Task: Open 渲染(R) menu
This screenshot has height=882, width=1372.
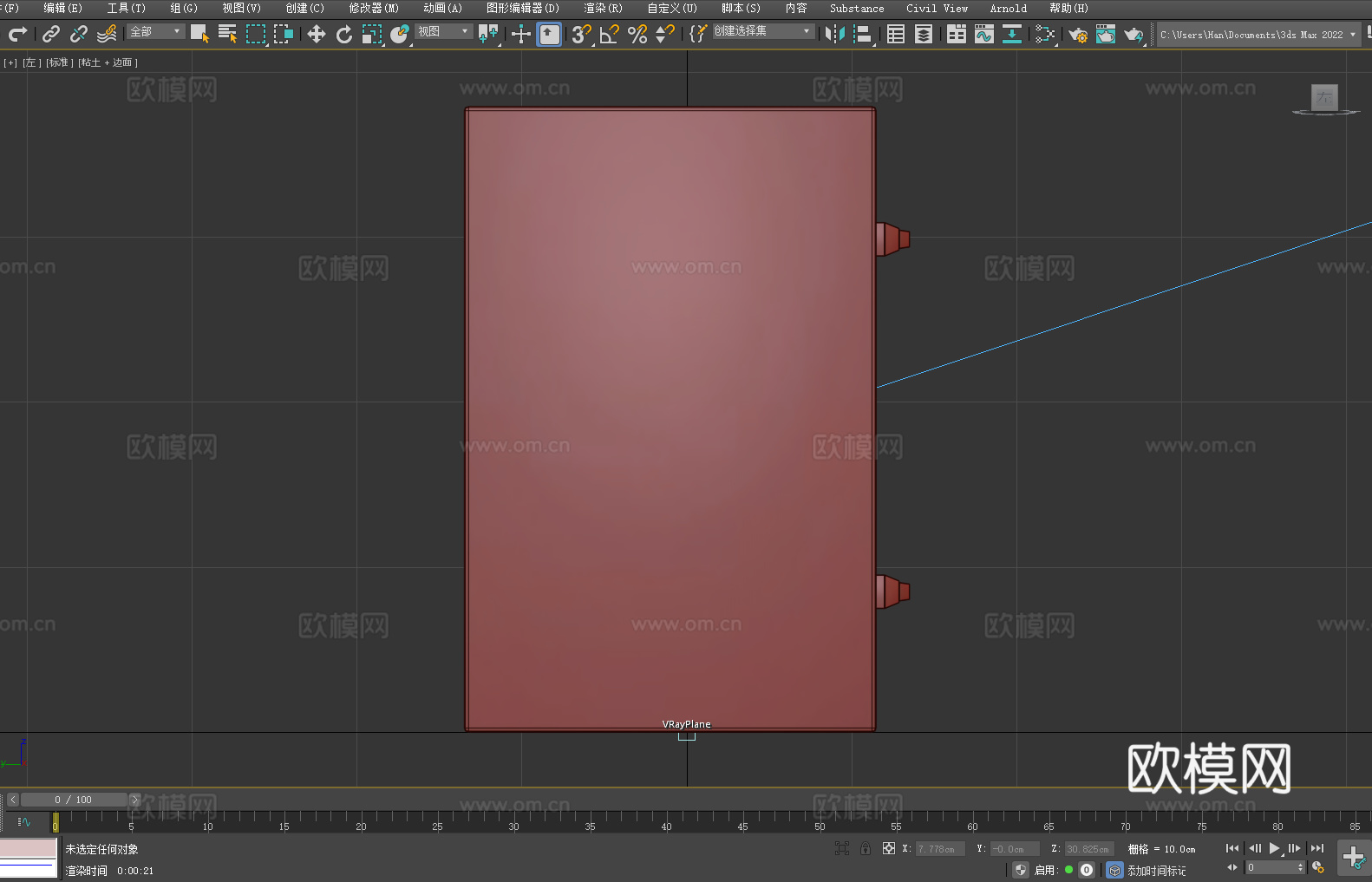Action: pos(603,8)
